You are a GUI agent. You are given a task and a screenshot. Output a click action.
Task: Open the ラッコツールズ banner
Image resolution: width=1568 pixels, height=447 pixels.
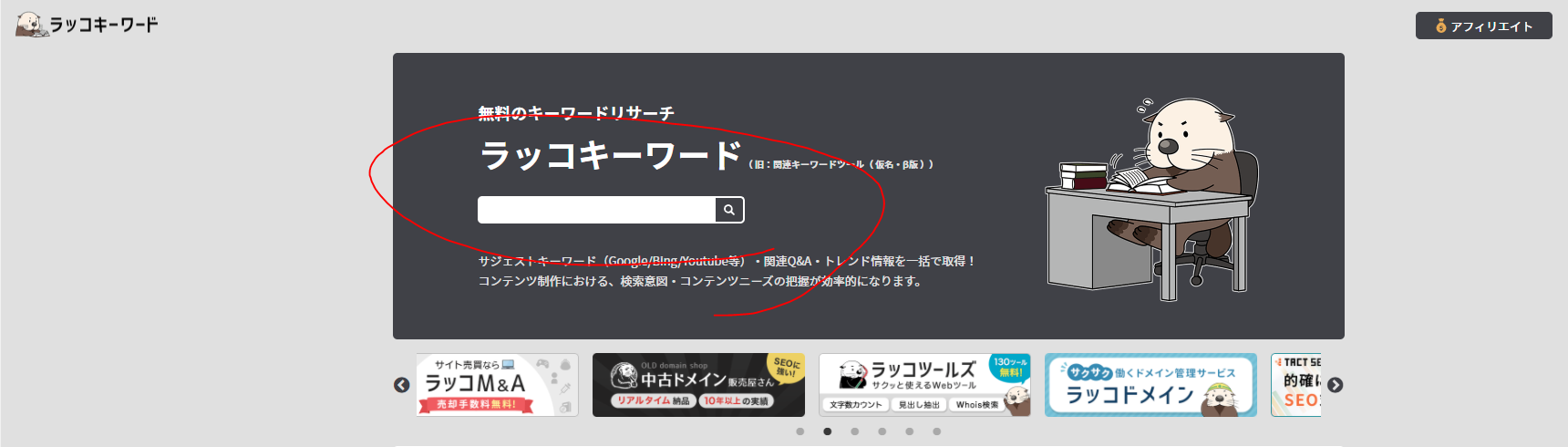(x=924, y=385)
